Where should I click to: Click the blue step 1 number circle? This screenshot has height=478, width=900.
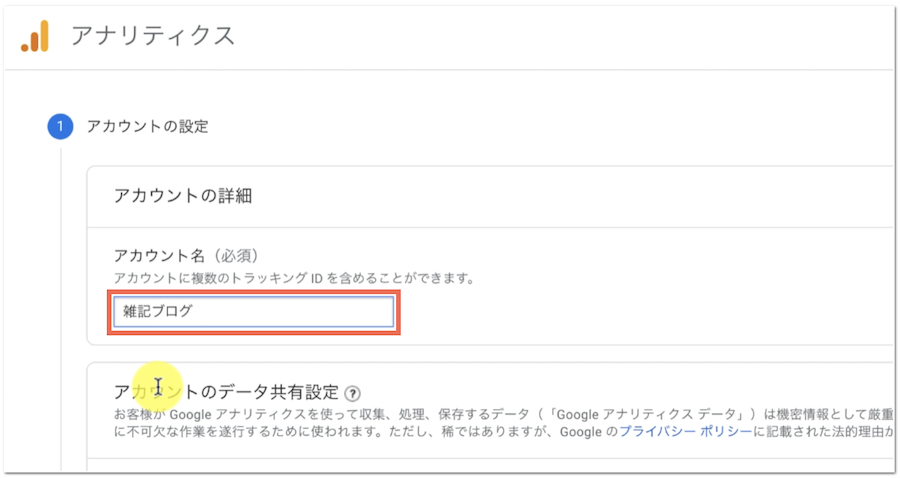point(60,126)
